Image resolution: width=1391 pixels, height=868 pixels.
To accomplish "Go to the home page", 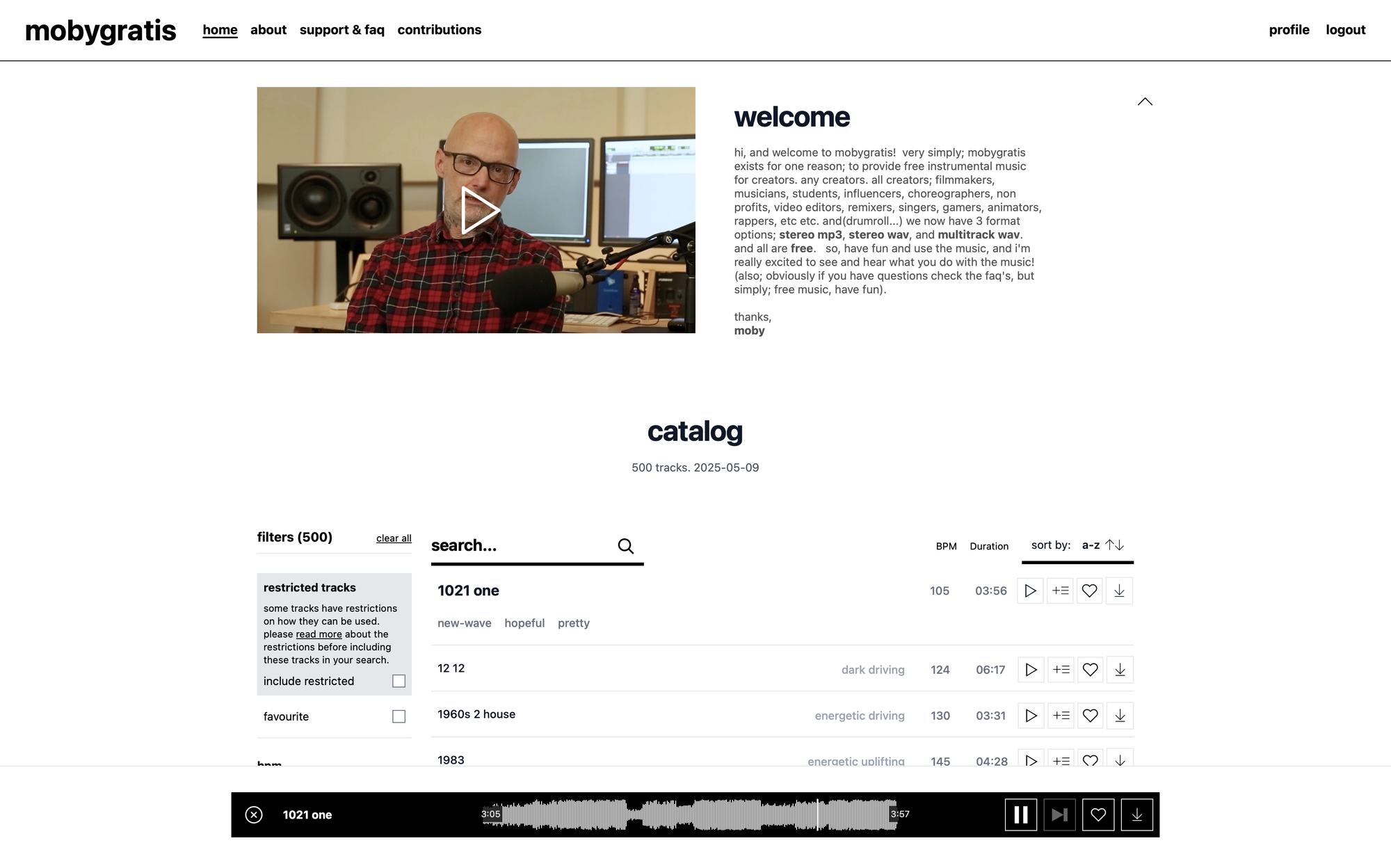I will [220, 30].
